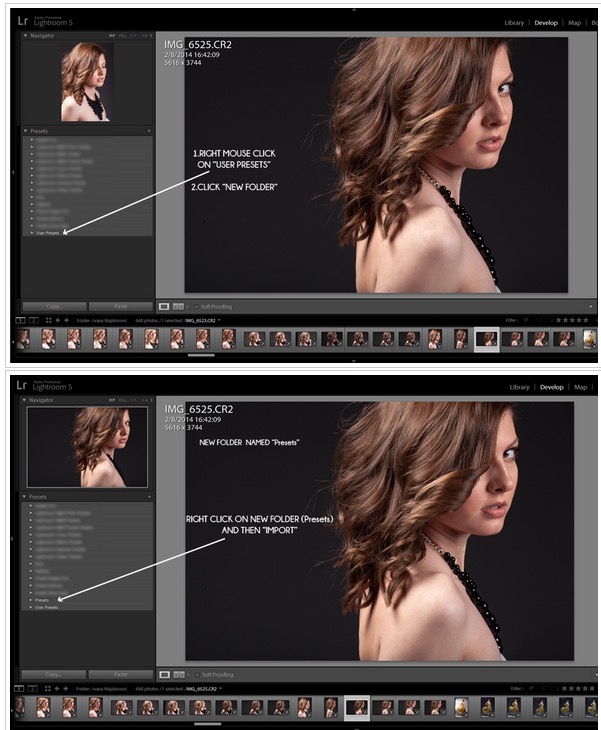Click the Lr logo in top screenshot
This screenshot has height=730, width=601.
click(23, 20)
